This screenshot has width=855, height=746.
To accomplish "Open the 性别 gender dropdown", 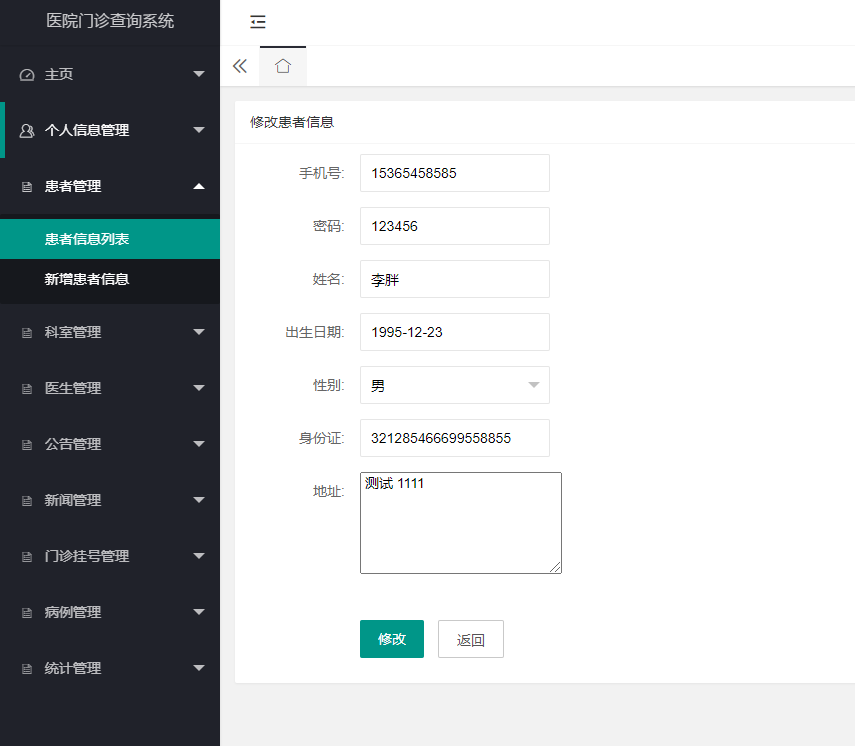I will [x=455, y=385].
